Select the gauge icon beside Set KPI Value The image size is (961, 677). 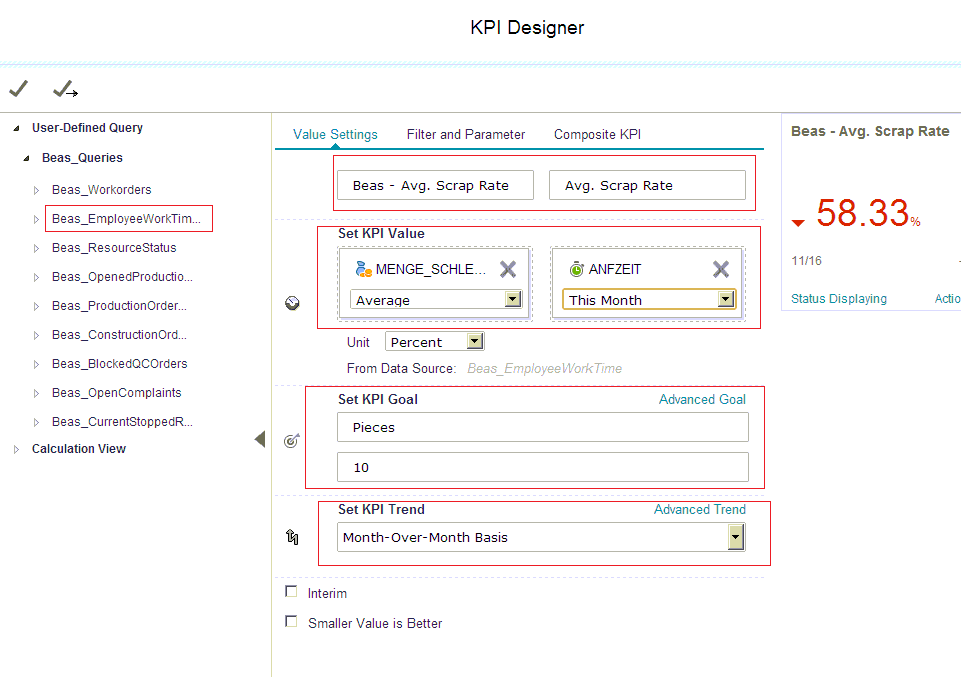click(x=291, y=302)
